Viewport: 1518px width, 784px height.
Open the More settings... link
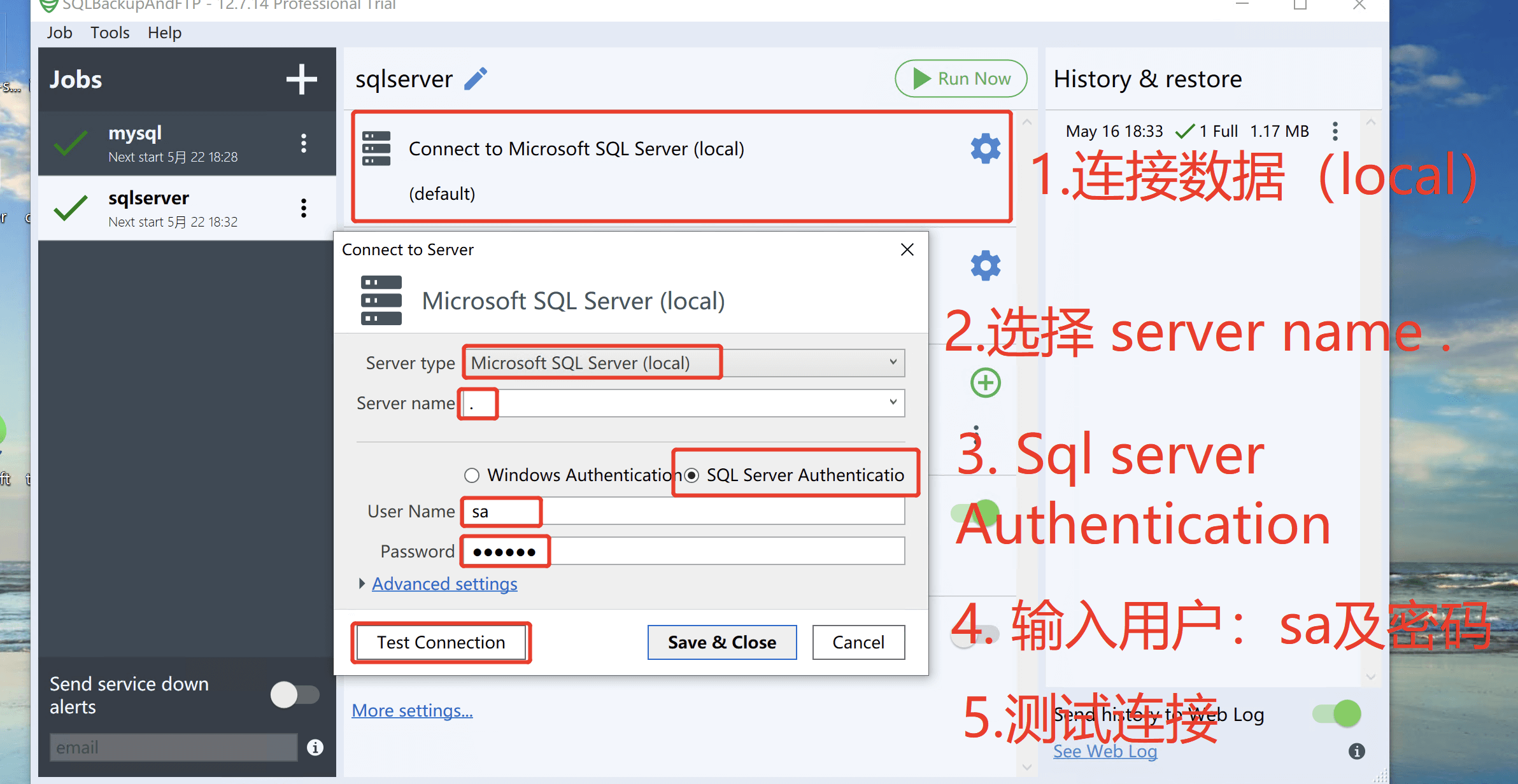pos(412,710)
